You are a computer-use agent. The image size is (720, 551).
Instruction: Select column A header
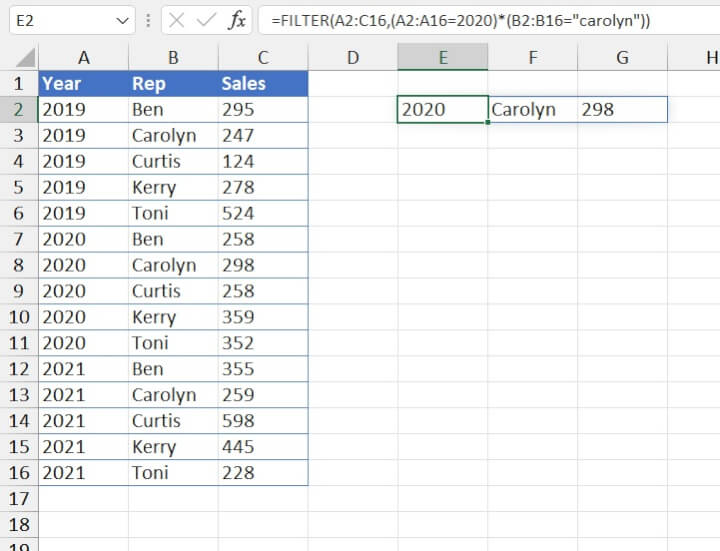(83, 58)
